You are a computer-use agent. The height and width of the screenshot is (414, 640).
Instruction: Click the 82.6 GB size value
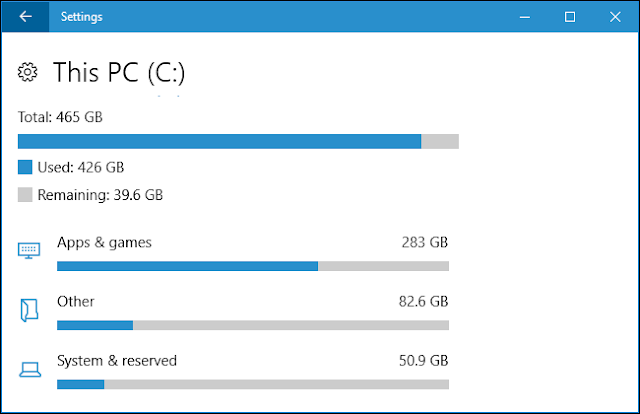click(x=421, y=301)
